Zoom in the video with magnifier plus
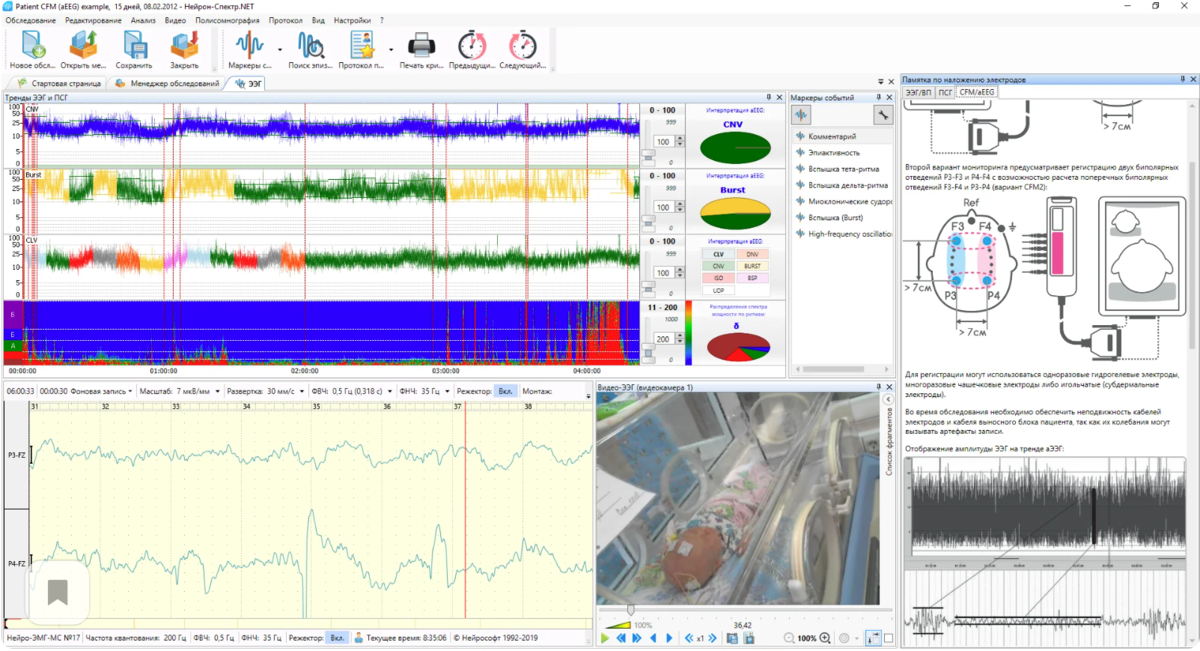 coord(825,638)
